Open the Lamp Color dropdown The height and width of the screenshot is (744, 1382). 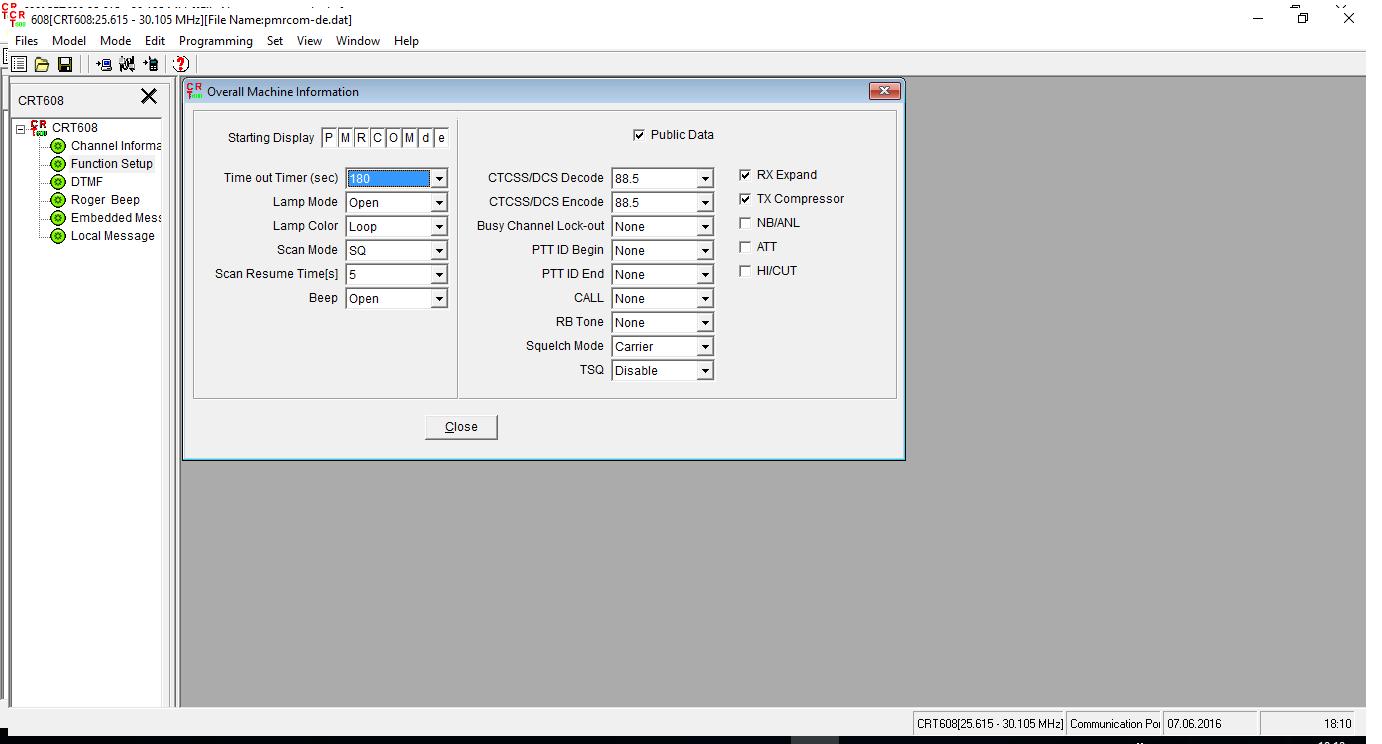click(x=438, y=227)
